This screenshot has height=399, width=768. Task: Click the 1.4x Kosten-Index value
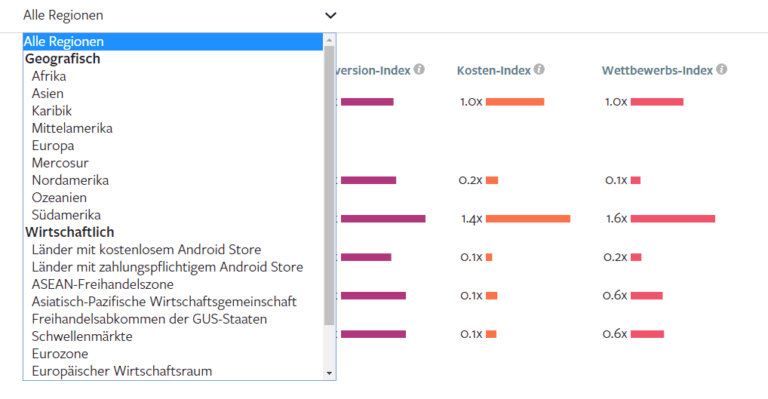coord(472,219)
